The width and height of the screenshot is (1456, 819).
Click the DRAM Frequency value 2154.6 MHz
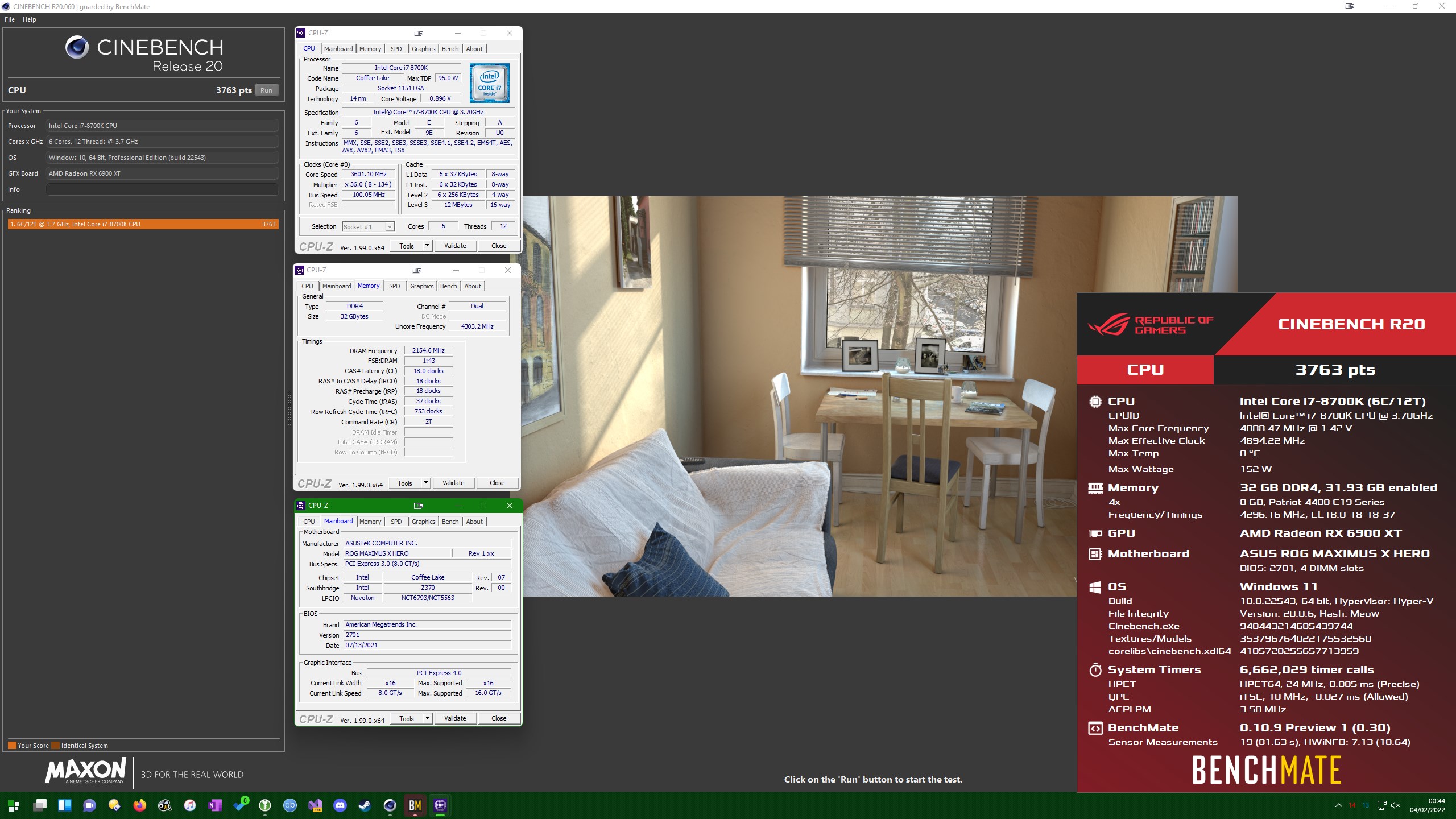click(428, 351)
